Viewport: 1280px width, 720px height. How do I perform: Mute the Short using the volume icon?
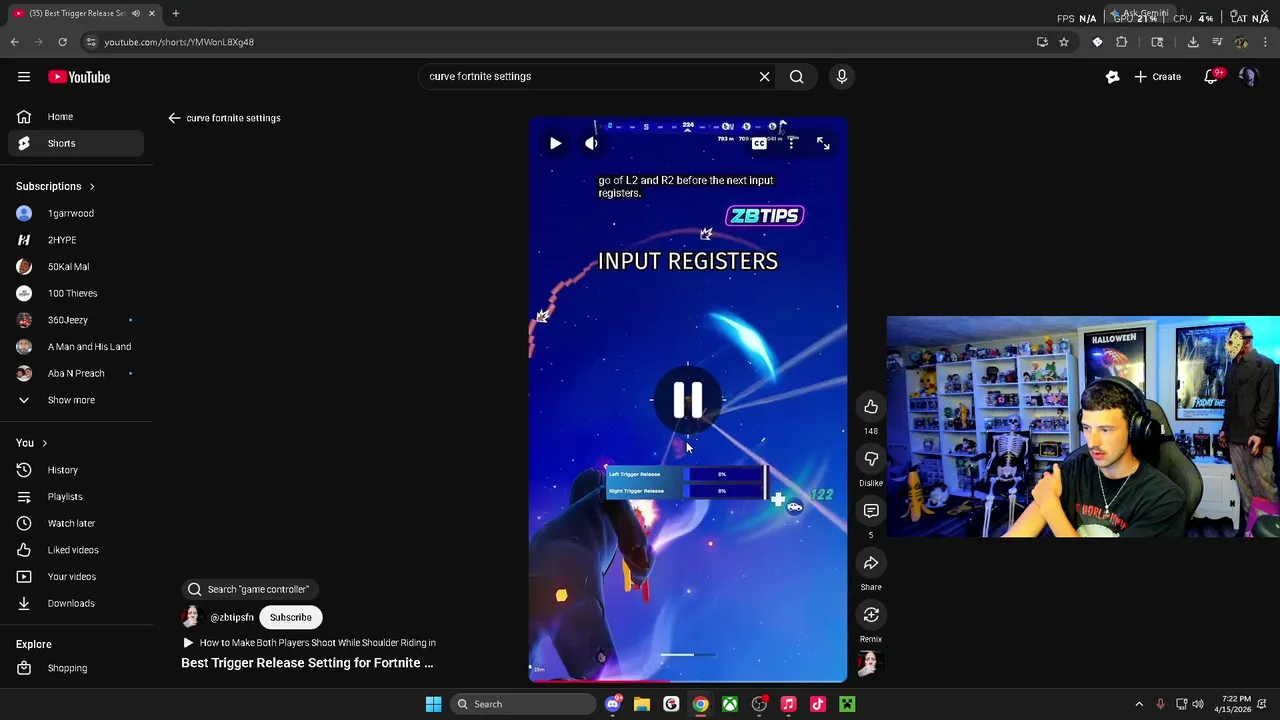pyautogui.click(x=591, y=143)
